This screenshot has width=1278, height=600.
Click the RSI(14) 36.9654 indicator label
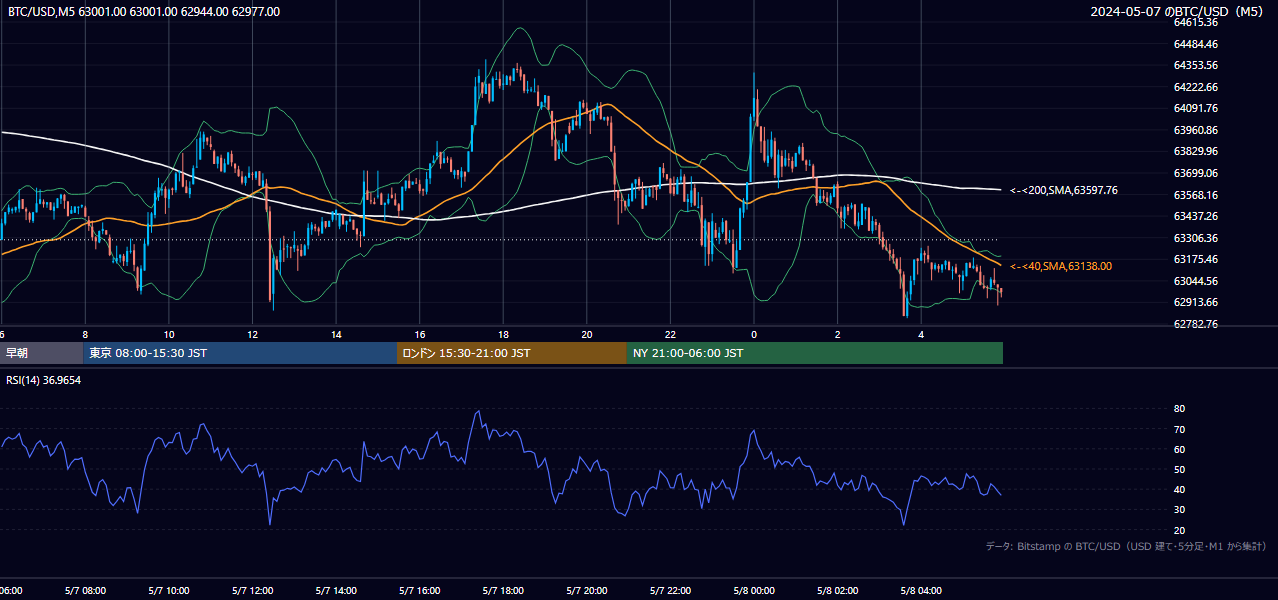[44, 380]
